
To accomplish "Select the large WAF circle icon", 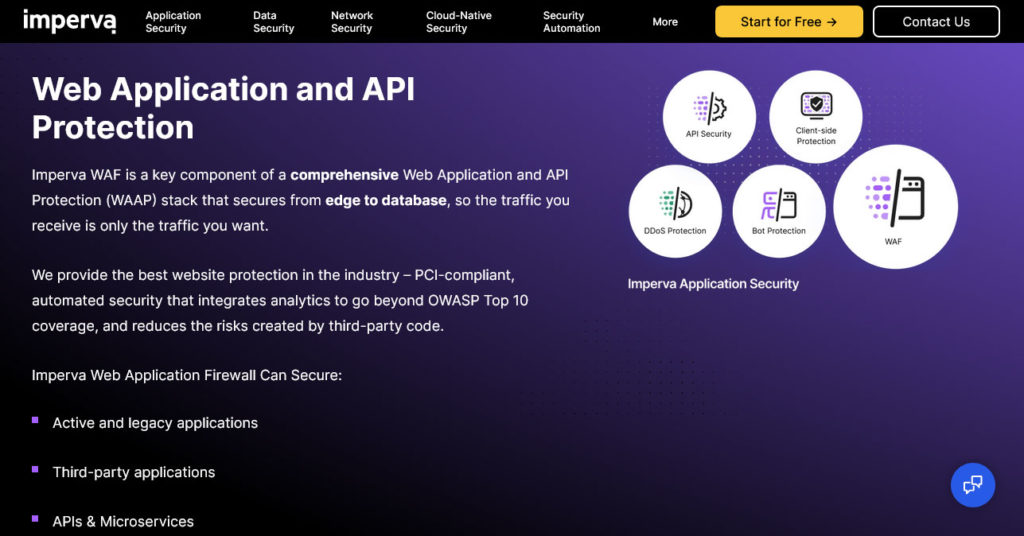I will pos(895,206).
